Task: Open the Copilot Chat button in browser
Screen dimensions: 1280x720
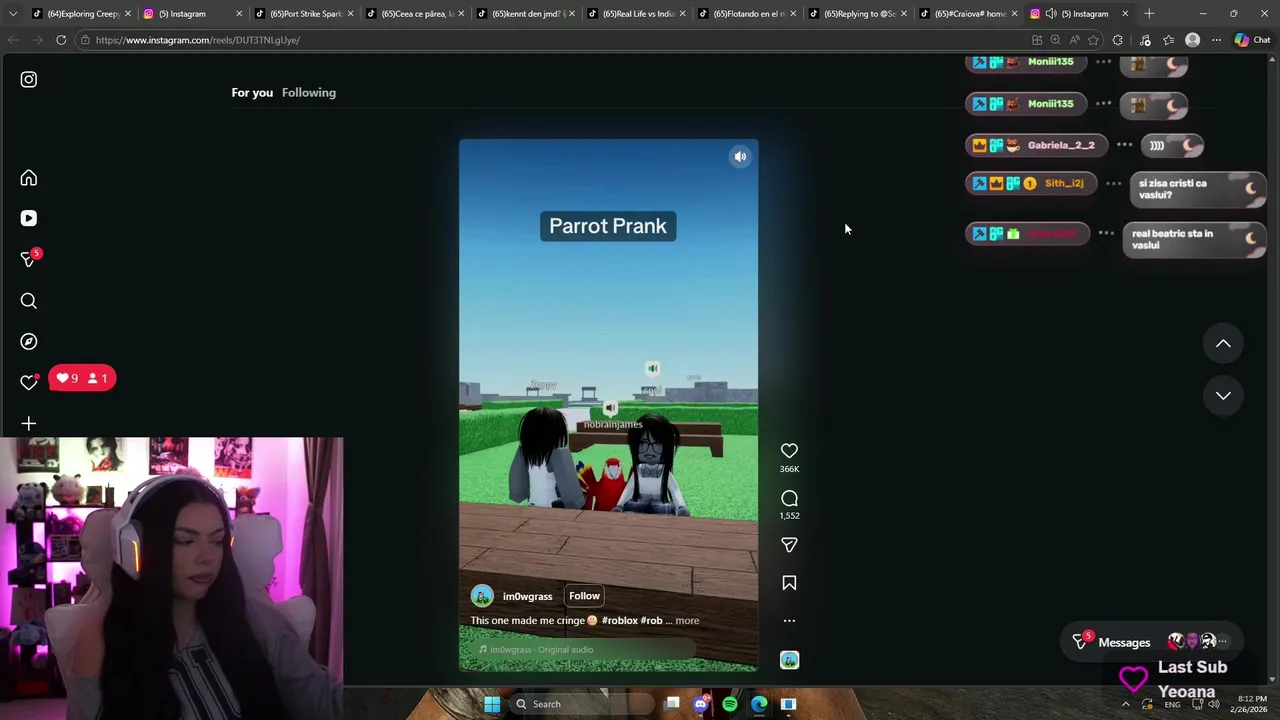Action: click(x=1252, y=40)
